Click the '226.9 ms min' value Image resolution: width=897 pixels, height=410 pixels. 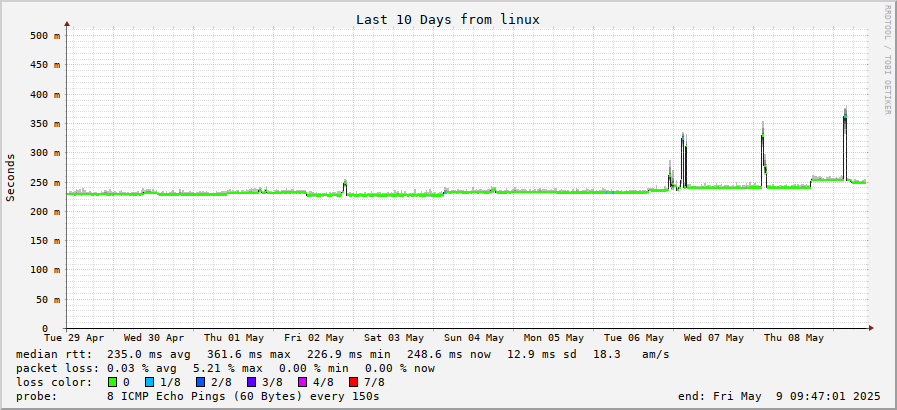click(348, 355)
